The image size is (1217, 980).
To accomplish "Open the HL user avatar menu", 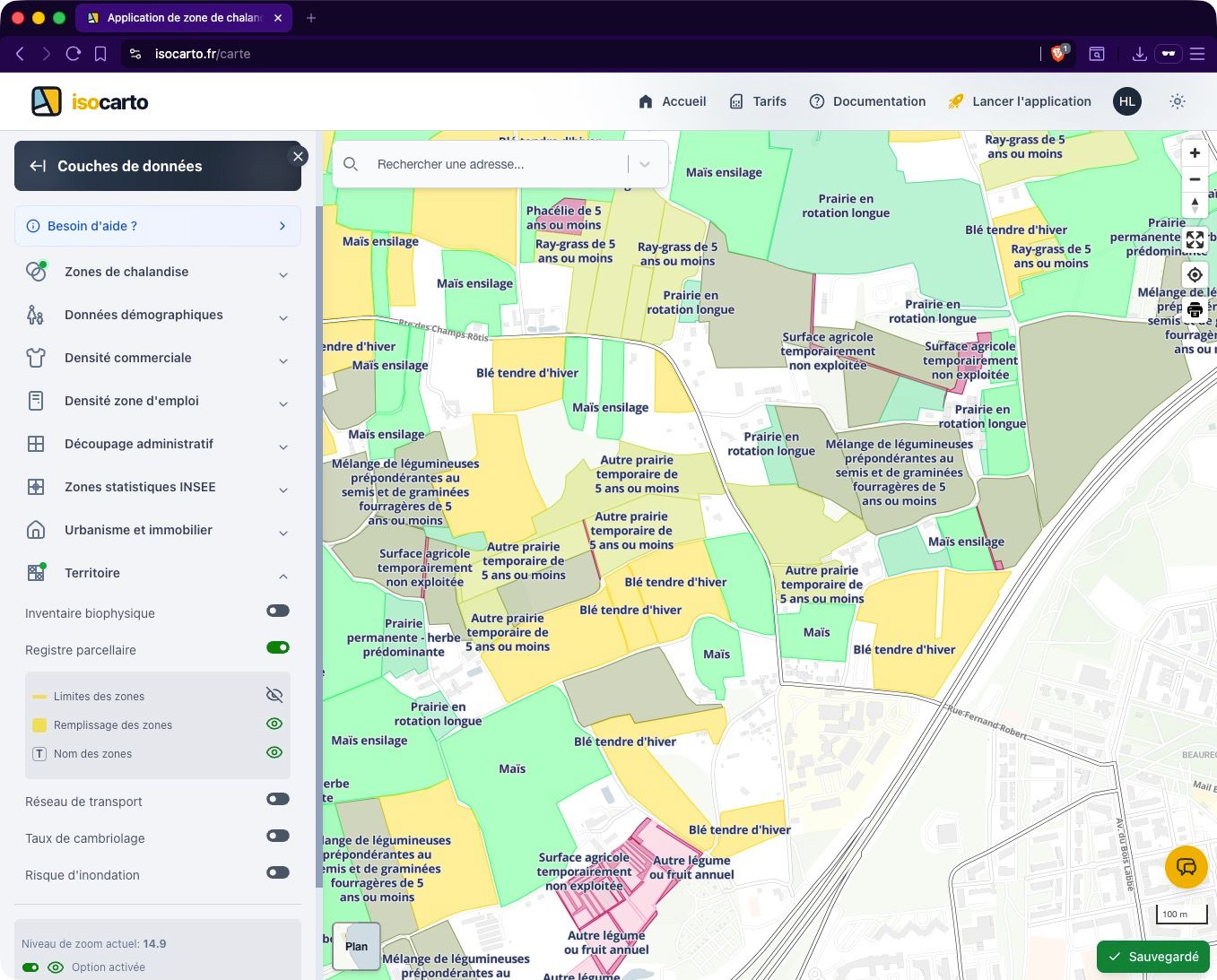I will tap(1127, 101).
